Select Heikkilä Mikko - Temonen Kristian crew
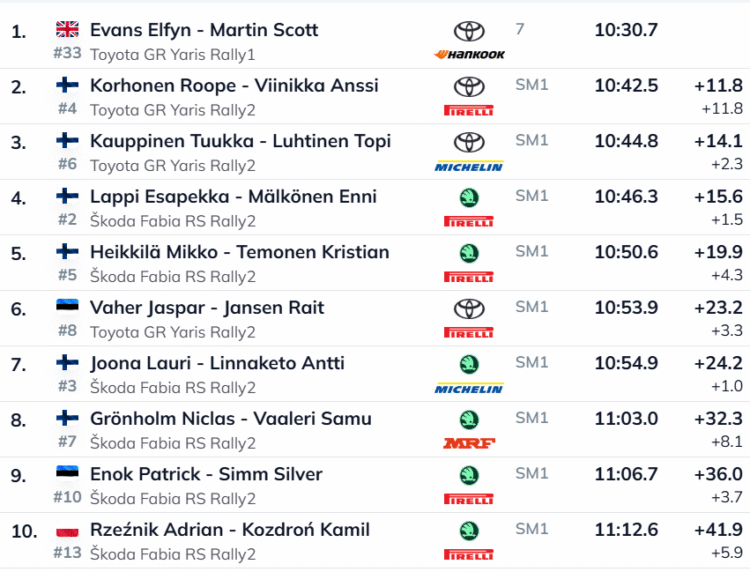 [239, 252]
